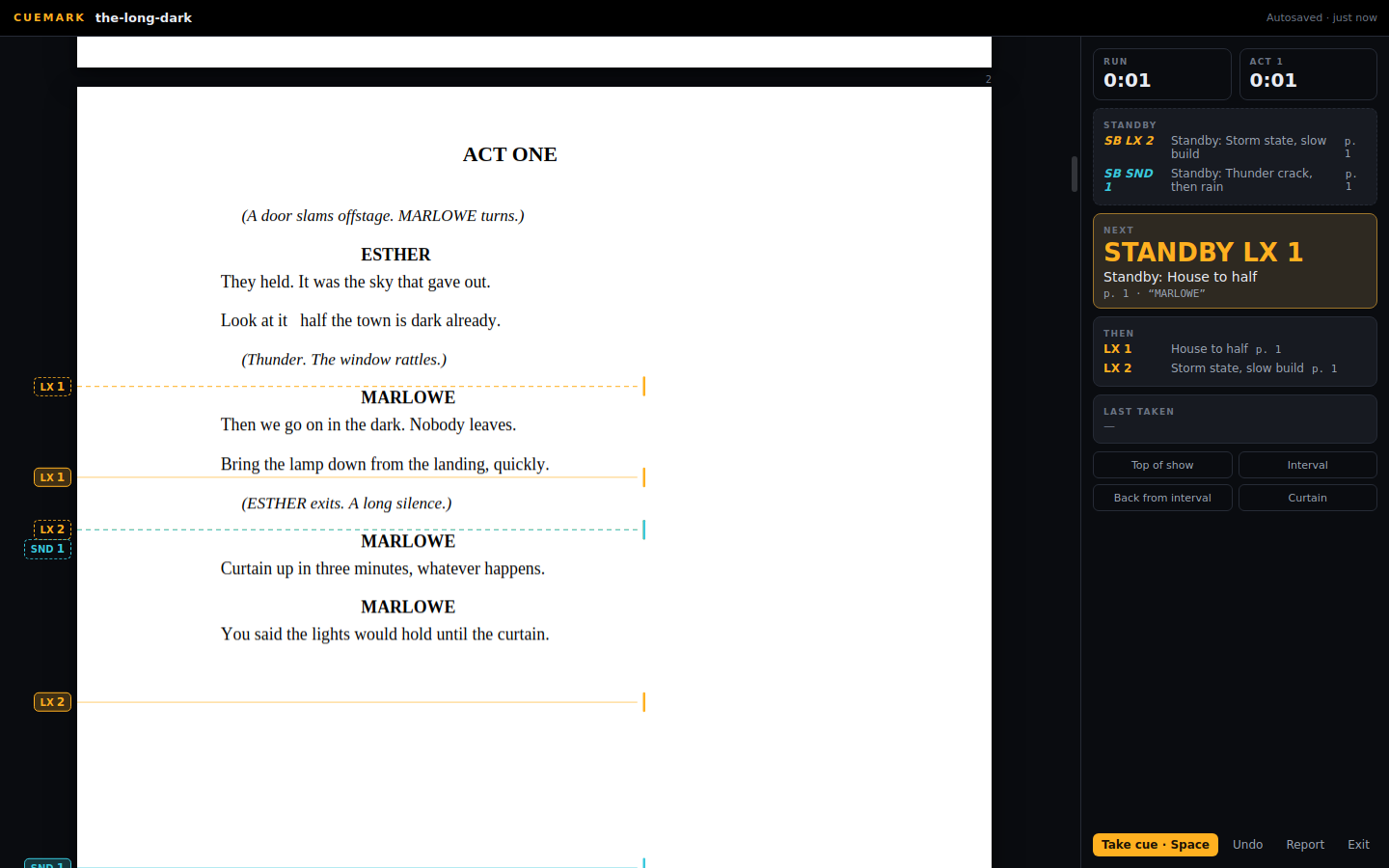Click the Autosaved · just now status

(x=1321, y=17)
